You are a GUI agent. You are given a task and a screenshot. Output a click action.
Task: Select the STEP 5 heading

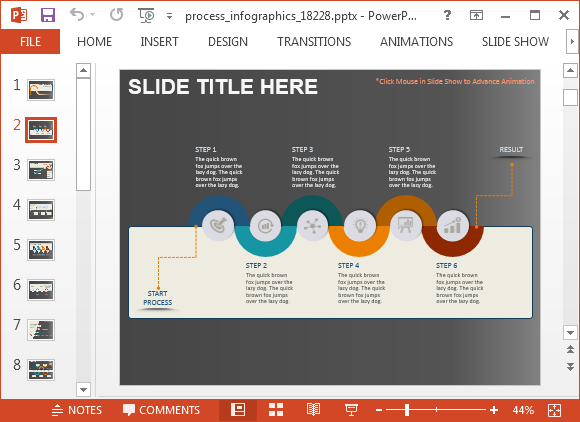coord(399,149)
